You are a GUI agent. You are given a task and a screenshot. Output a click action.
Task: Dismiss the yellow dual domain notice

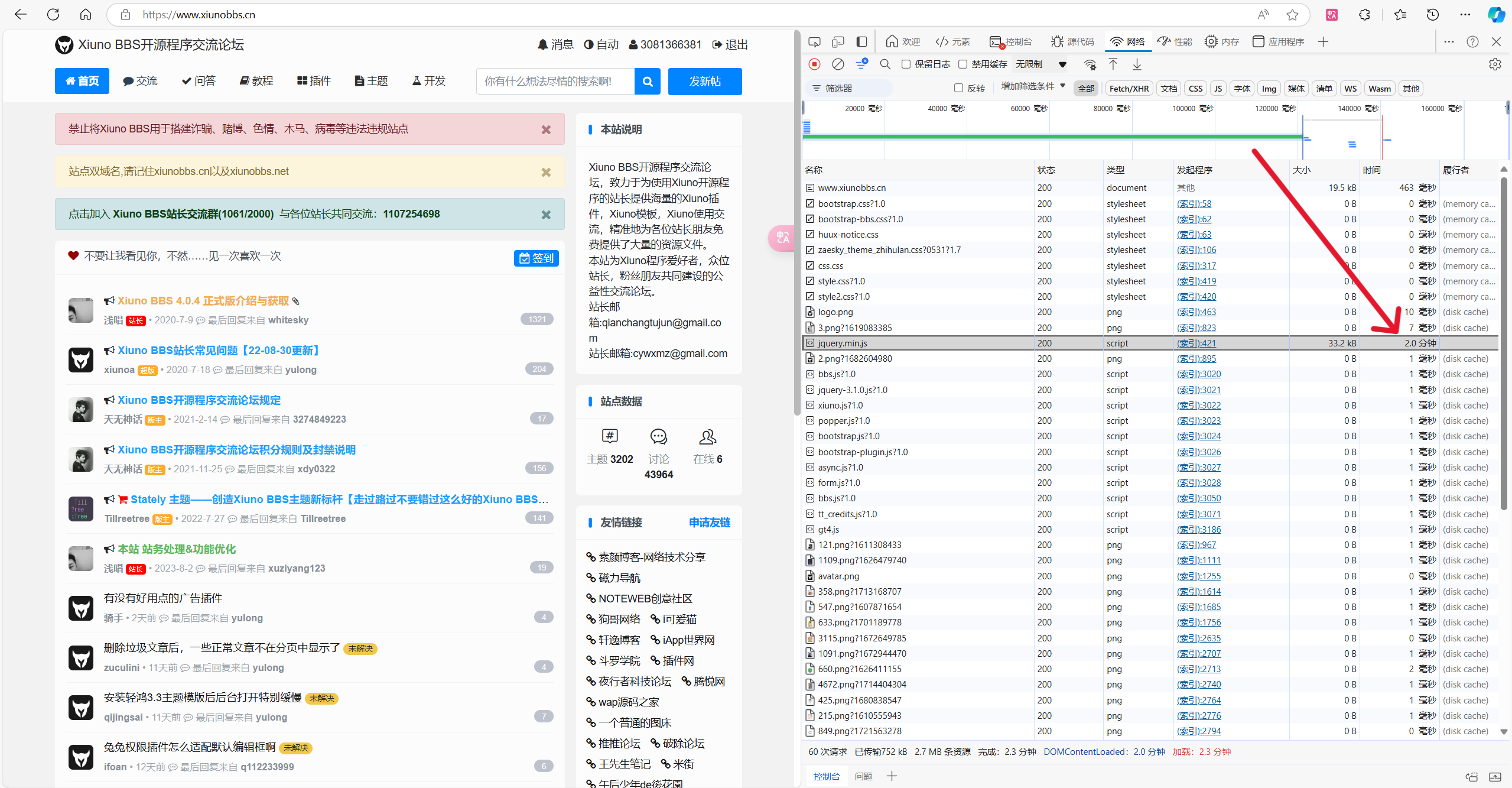coord(546,172)
